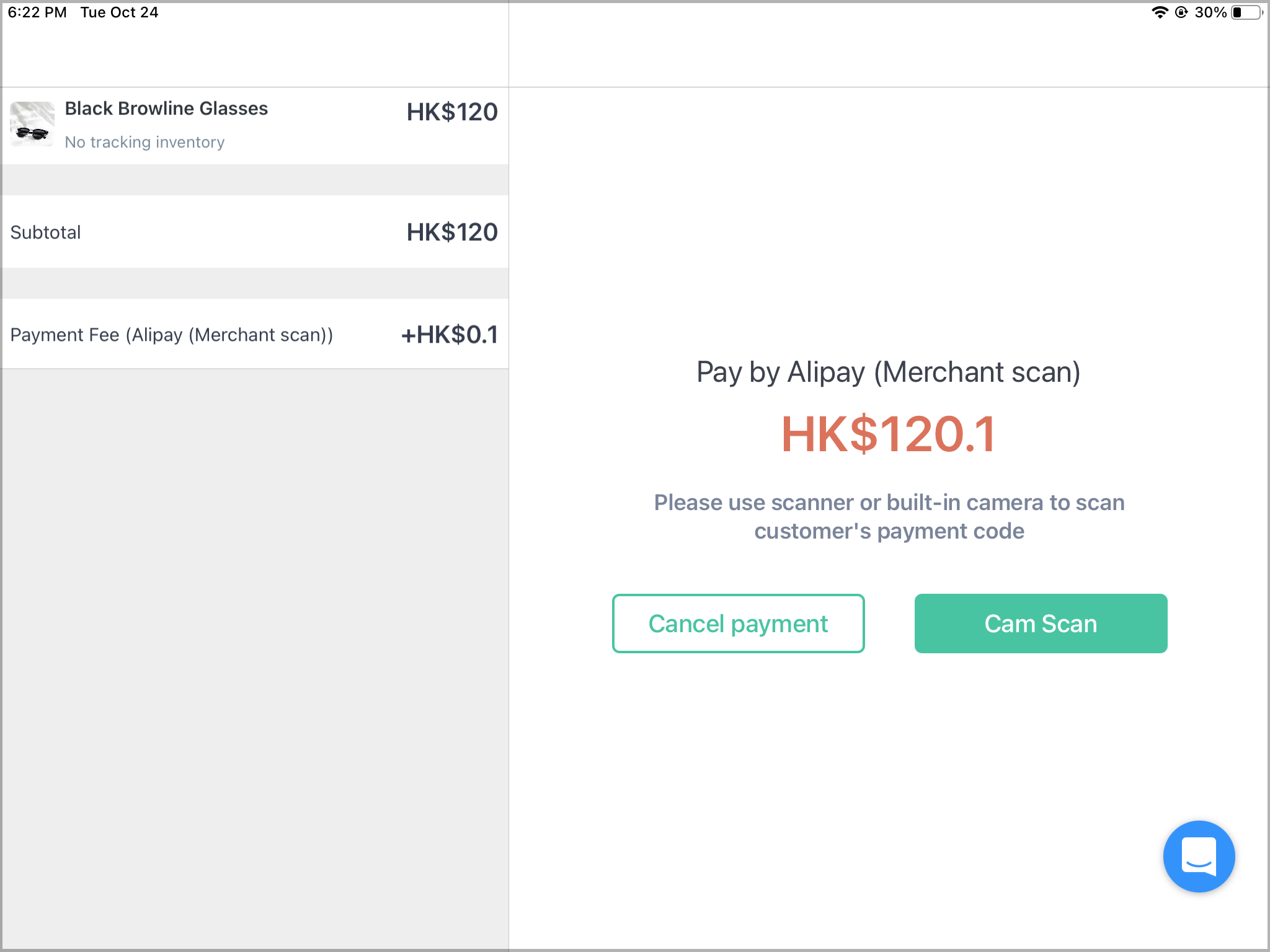Click the No tracking inventory label
The height and width of the screenshot is (952, 1270).
(x=144, y=142)
